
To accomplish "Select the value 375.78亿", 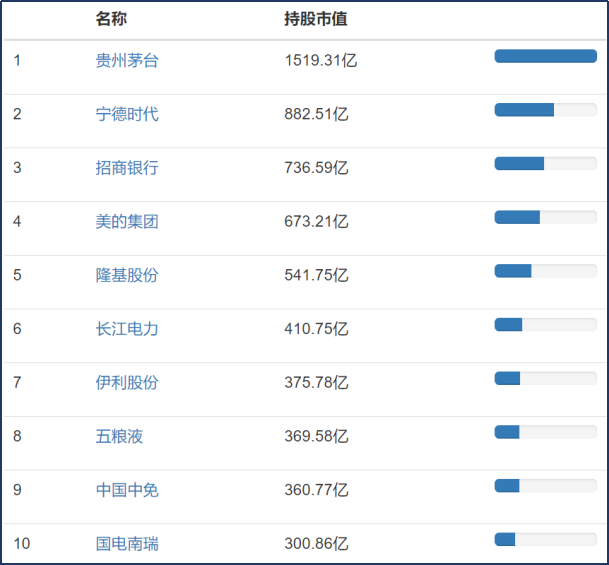I will pyautogui.click(x=316, y=382).
